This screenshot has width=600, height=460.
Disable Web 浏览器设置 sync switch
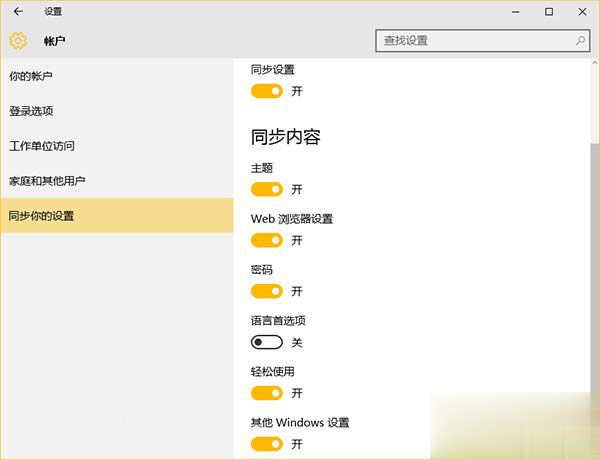coord(267,240)
